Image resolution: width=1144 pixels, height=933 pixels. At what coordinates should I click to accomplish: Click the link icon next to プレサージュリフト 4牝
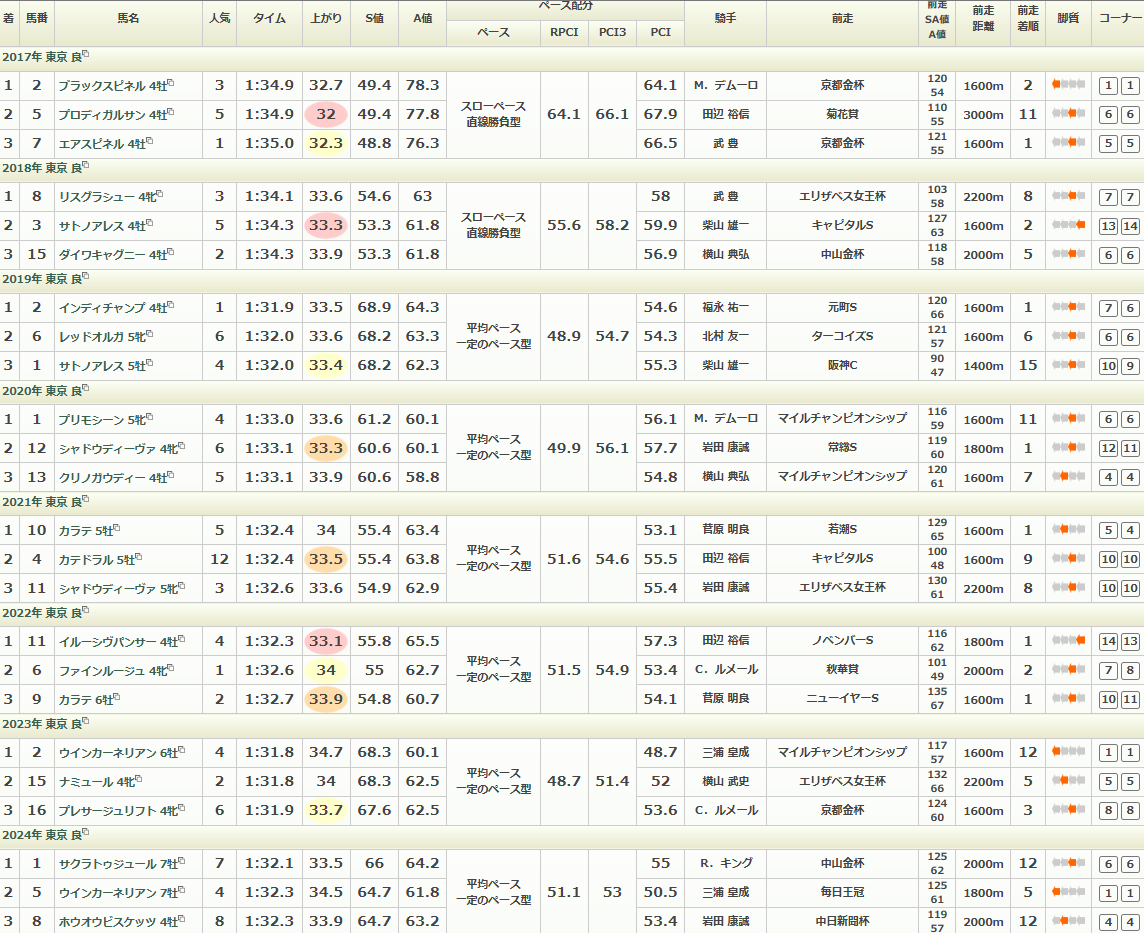point(181,807)
